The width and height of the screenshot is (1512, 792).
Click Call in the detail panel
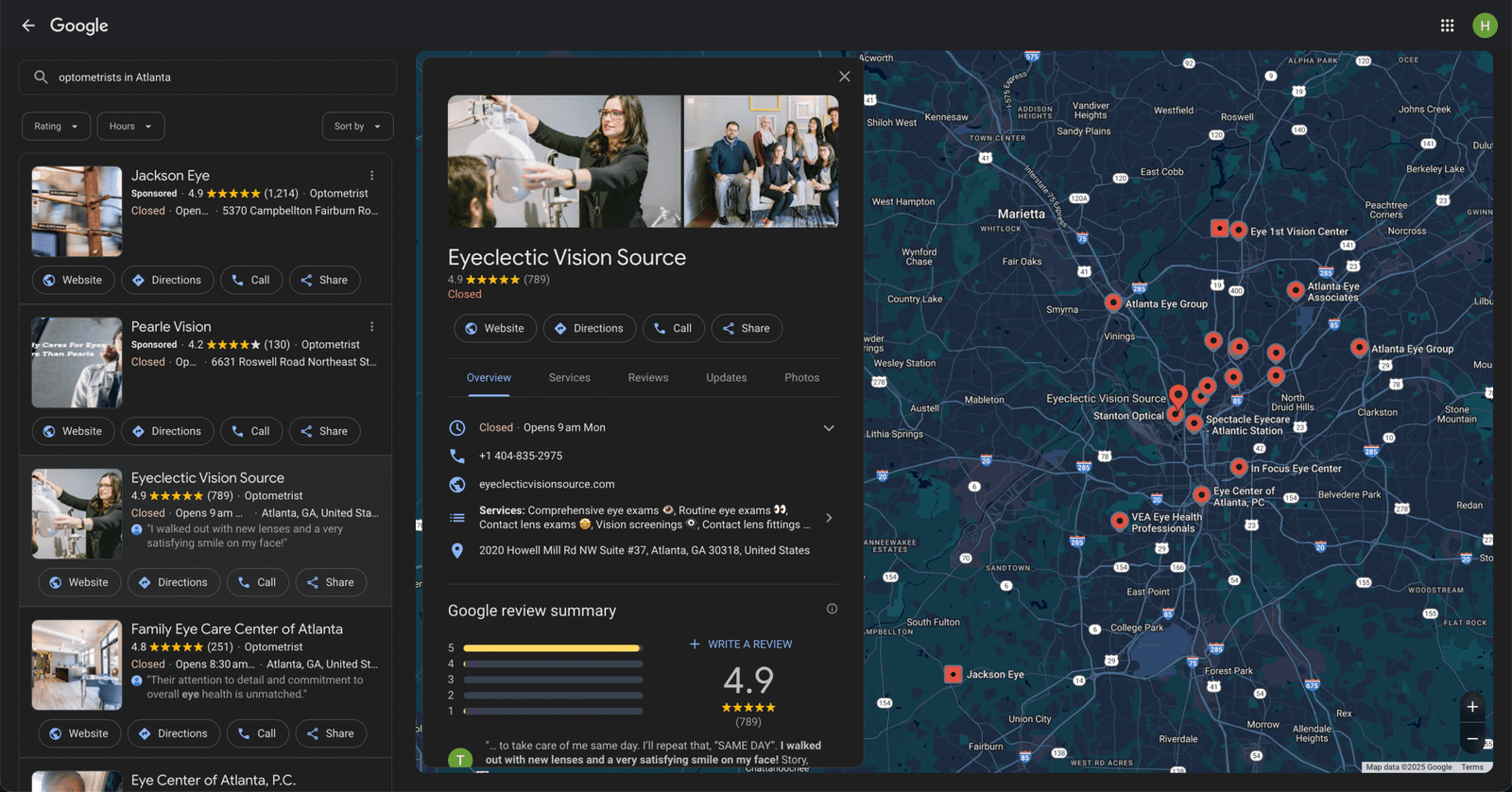[x=674, y=328]
